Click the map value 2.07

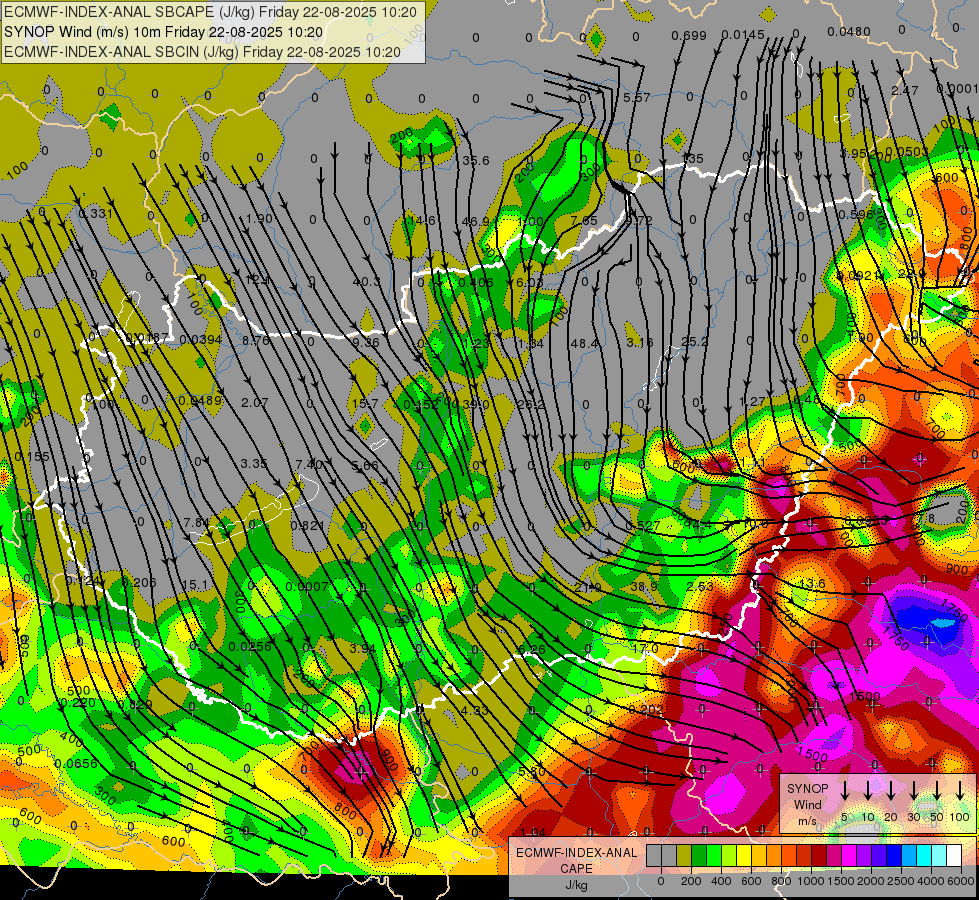[255, 402]
